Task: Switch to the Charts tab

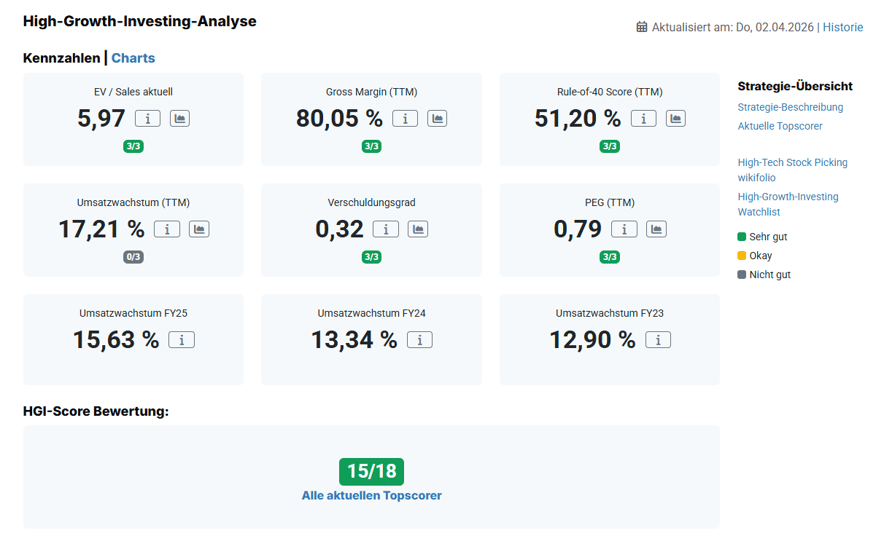Action: pyautogui.click(x=133, y=58)
